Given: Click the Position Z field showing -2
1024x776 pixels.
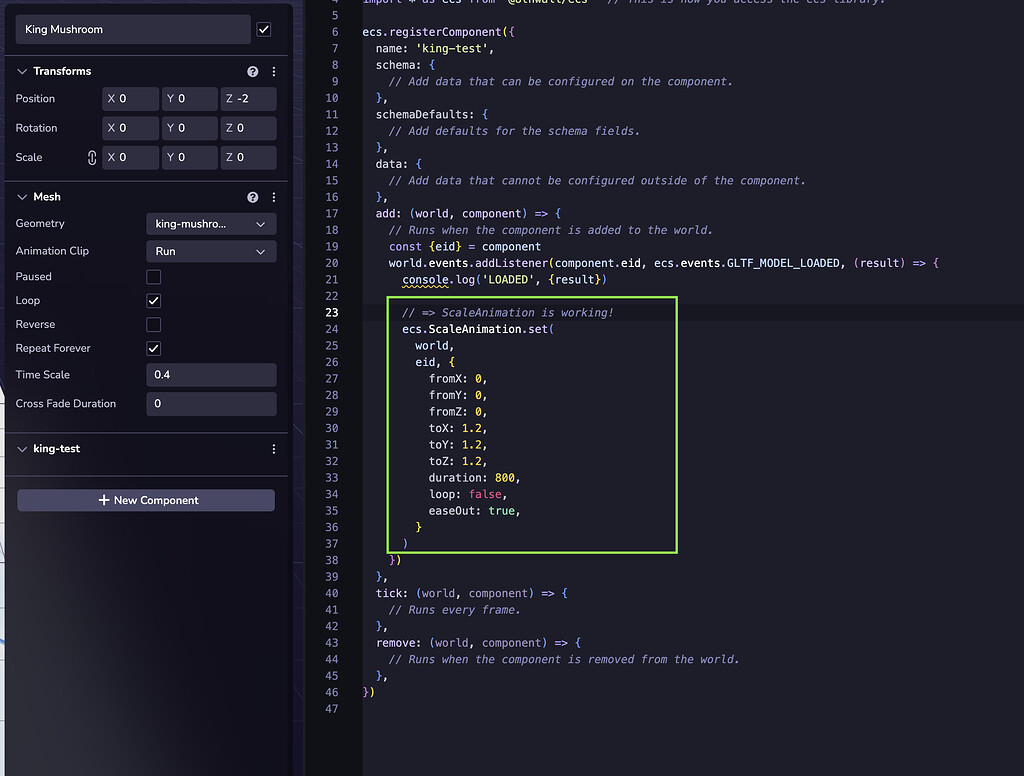Looking at the screenshot, I should [x=248, y=98].
